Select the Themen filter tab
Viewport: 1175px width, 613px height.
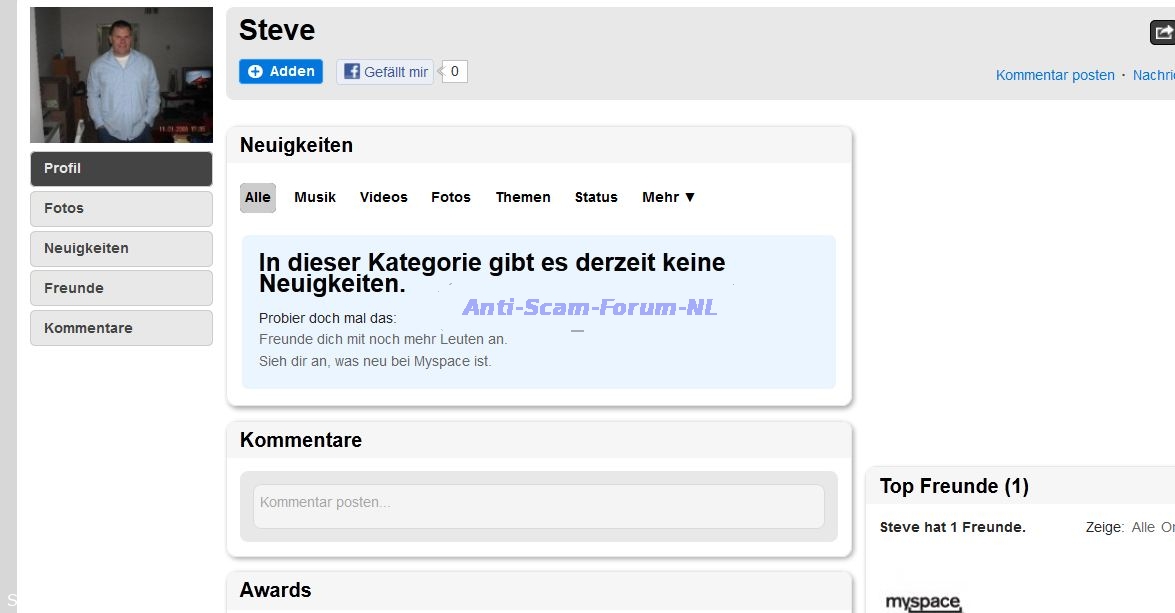(x=523, y=197)
